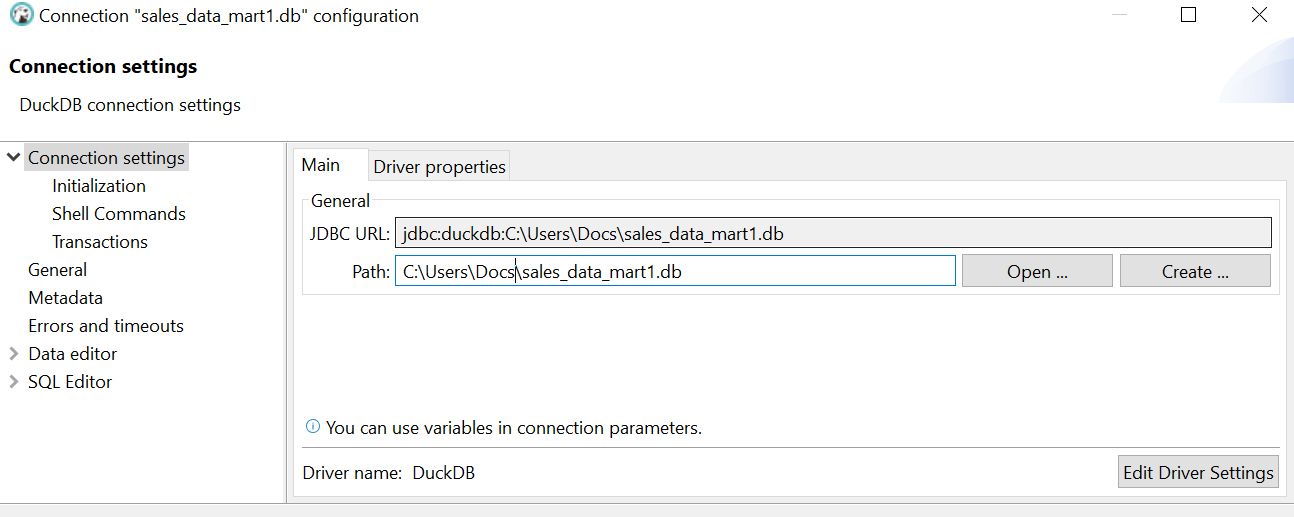The width and height of the screenshot is (1294, 517).
Task: Expand the SQL Editor node
Action: click(13, 382)
